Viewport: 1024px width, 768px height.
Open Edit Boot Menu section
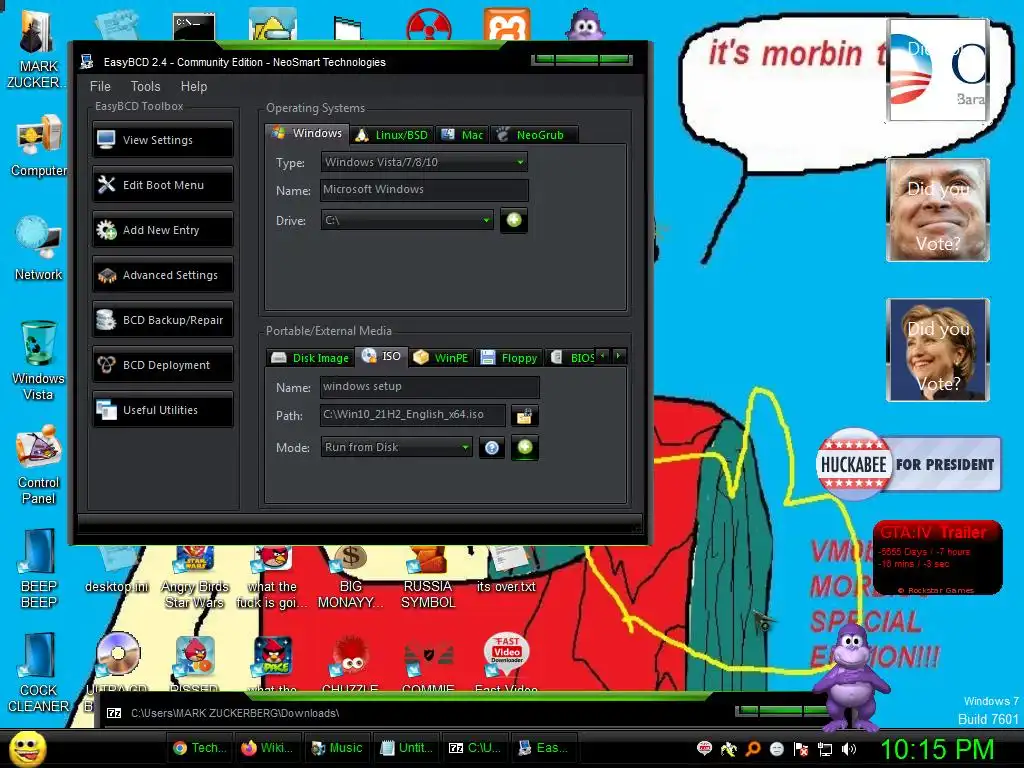pos(163,185)
